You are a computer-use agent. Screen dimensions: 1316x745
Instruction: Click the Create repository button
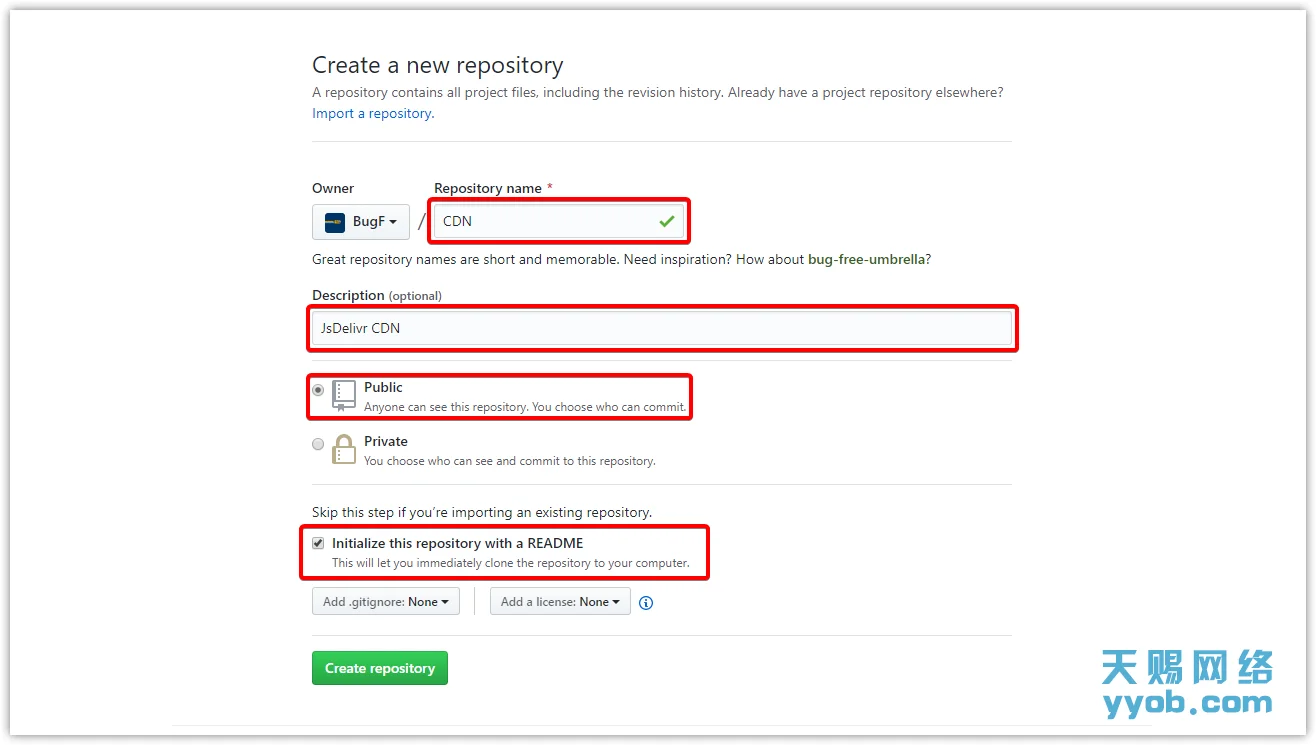point(379,667)
